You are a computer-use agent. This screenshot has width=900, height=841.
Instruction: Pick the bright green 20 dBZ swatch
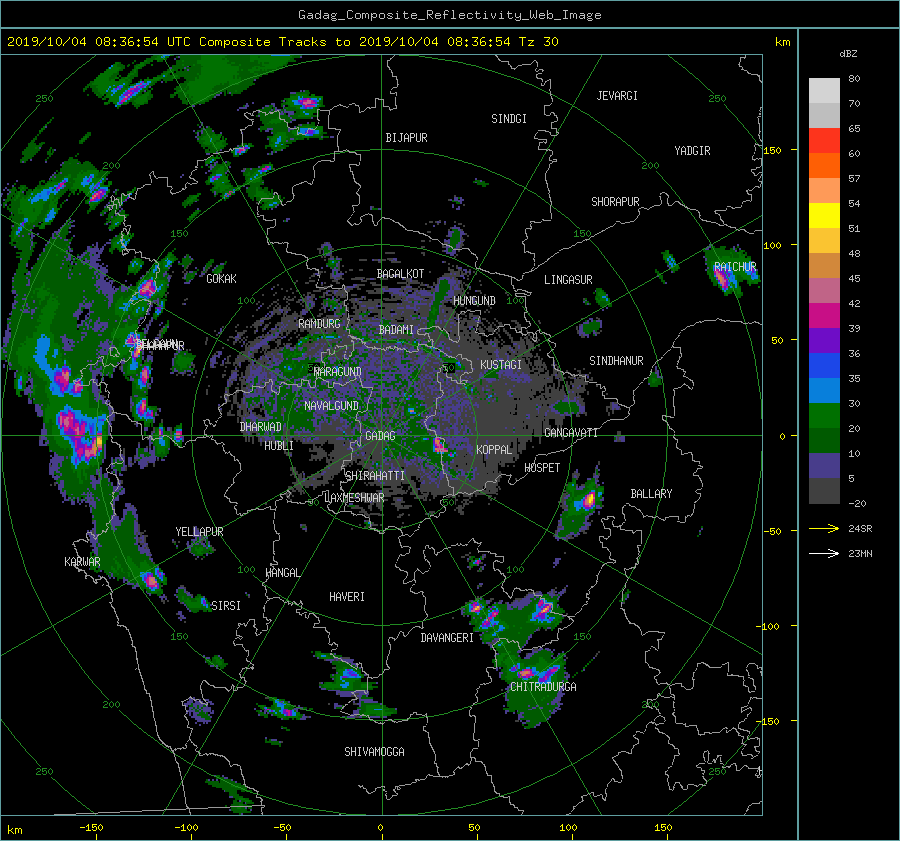coord(824,416)
